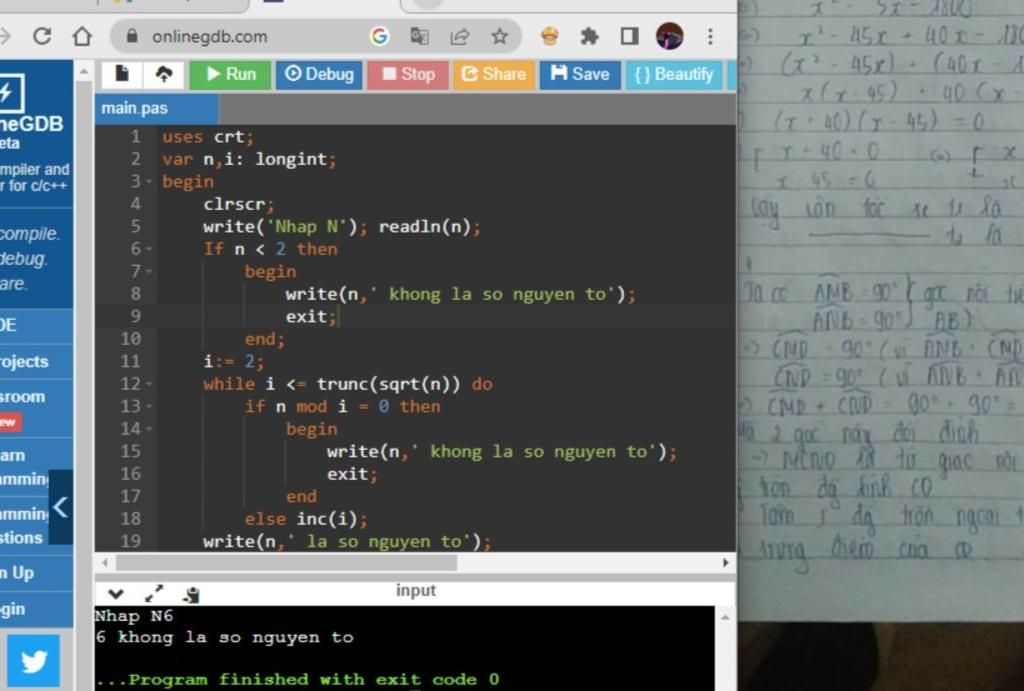Open the Chrome profile avatar
The height and width of the screenshot is (691, 1024).
669,36
